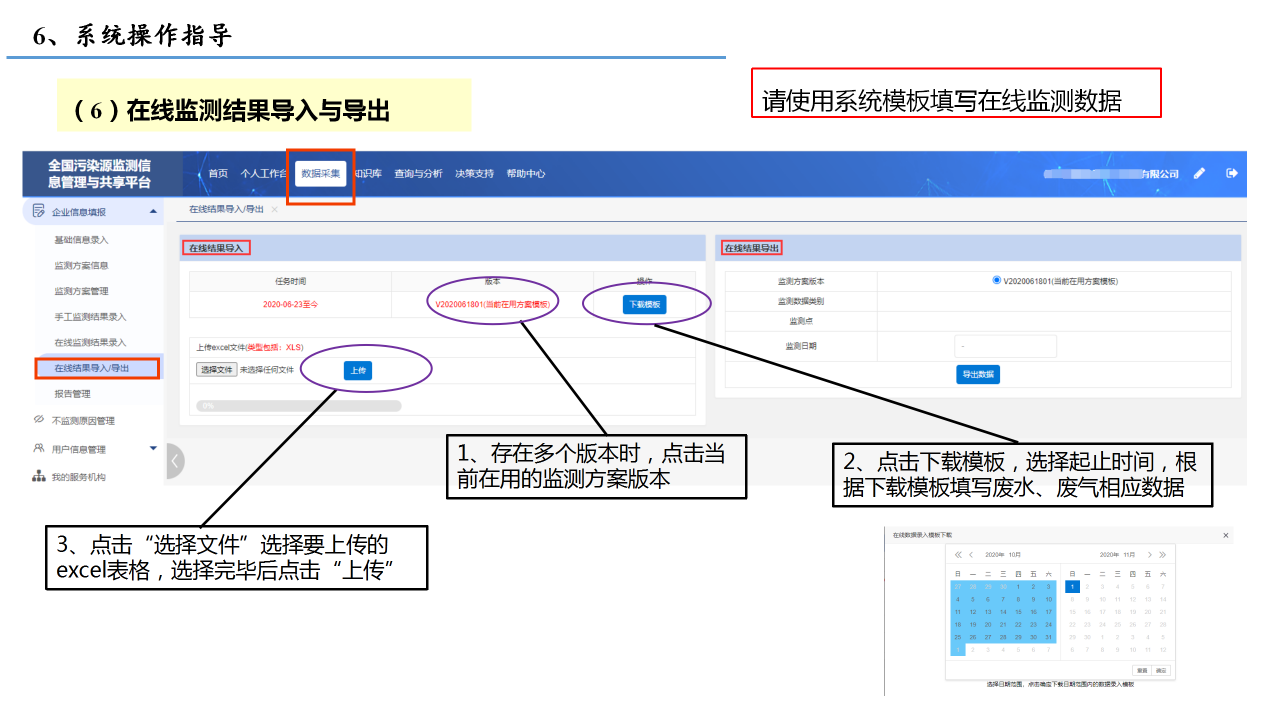The image size is (1280, 720).
Task: Close the 在线结果导入/导出 tab with its x icon
Action: (x=275, y=209)
